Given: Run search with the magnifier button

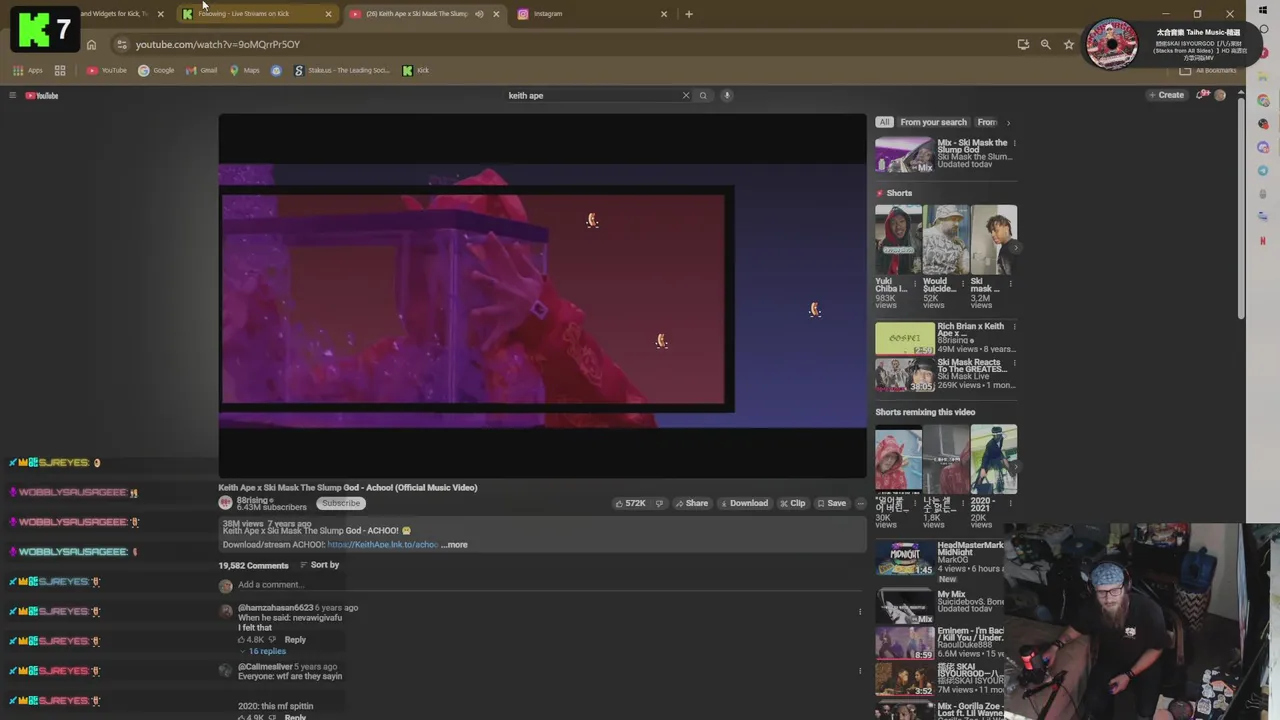Looking at the screenshot, I should click(x=703, y=96).
